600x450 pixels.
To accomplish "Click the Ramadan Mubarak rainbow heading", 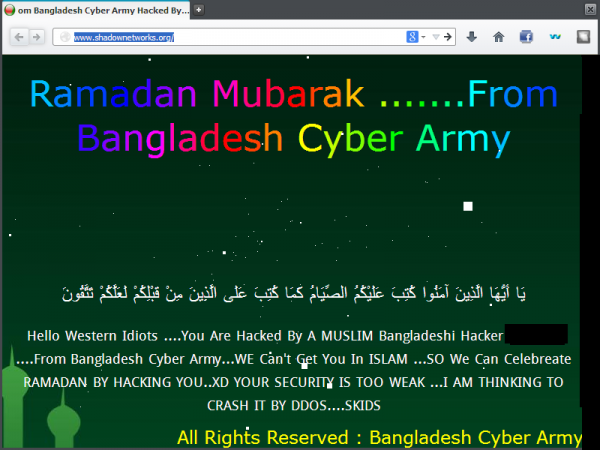I will pyautogui.click(x=294, y=117).
